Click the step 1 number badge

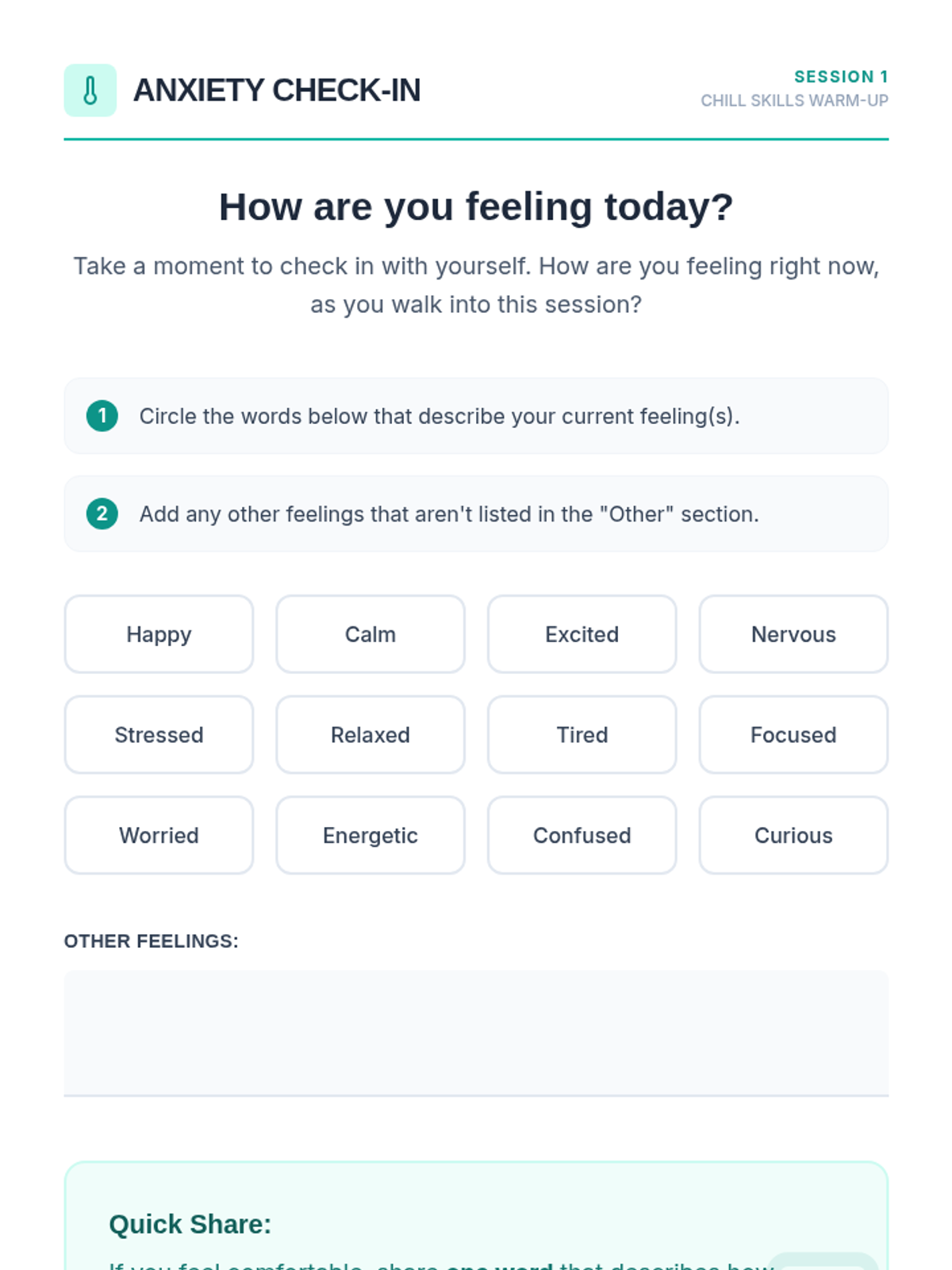coord(102,416)
